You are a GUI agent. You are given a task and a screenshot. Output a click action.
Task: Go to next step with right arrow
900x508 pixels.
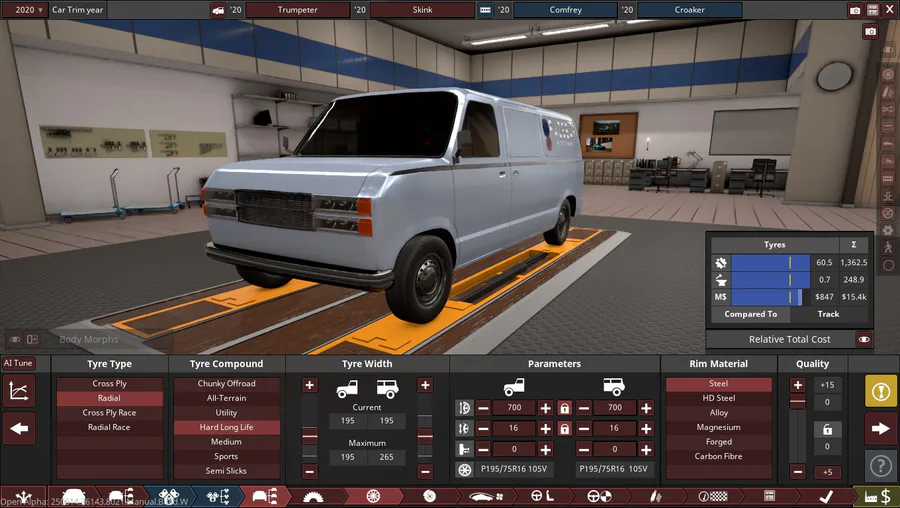point(880,428)
